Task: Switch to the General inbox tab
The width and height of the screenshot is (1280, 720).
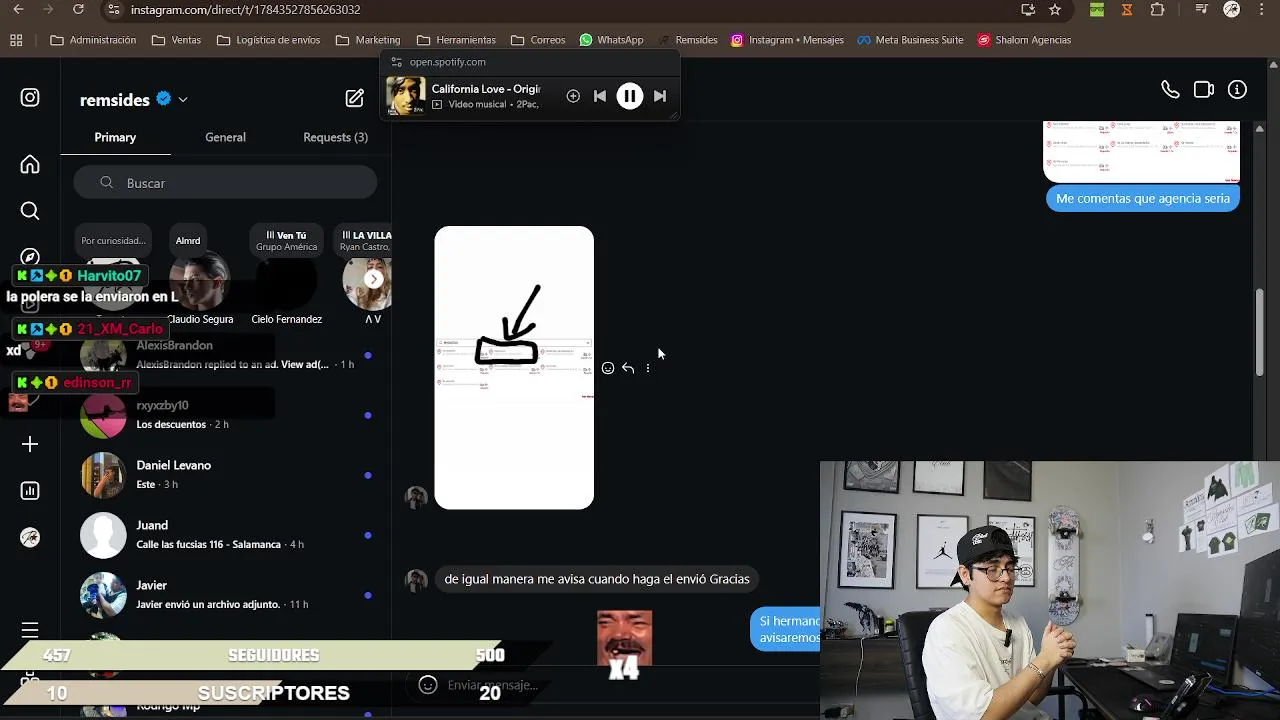Action: [x=225, y=137]
